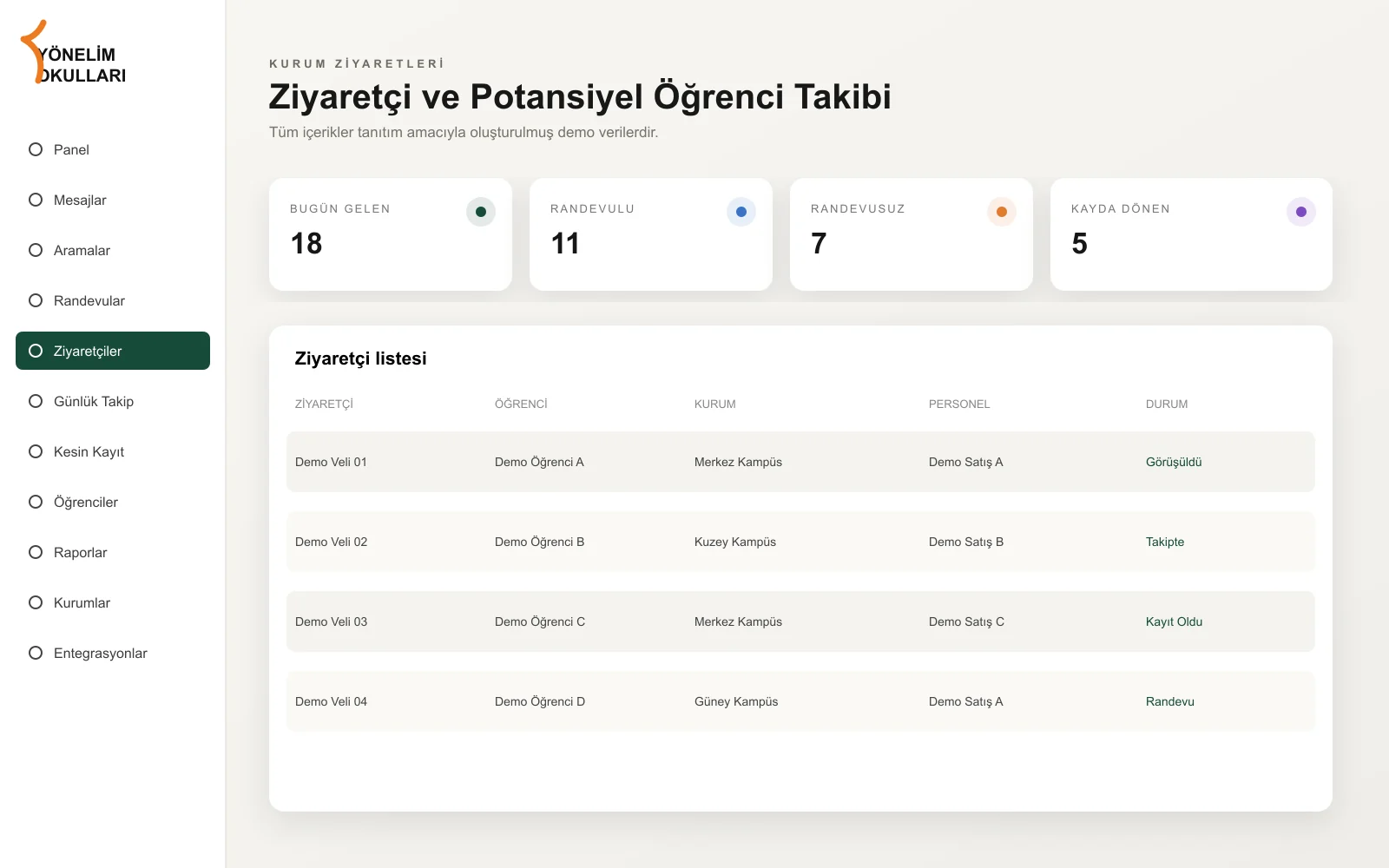This screenshot has width=1389, height=868.
Task: Click the Randevu status for Demo Veli 04
Action: (1170, 701)
